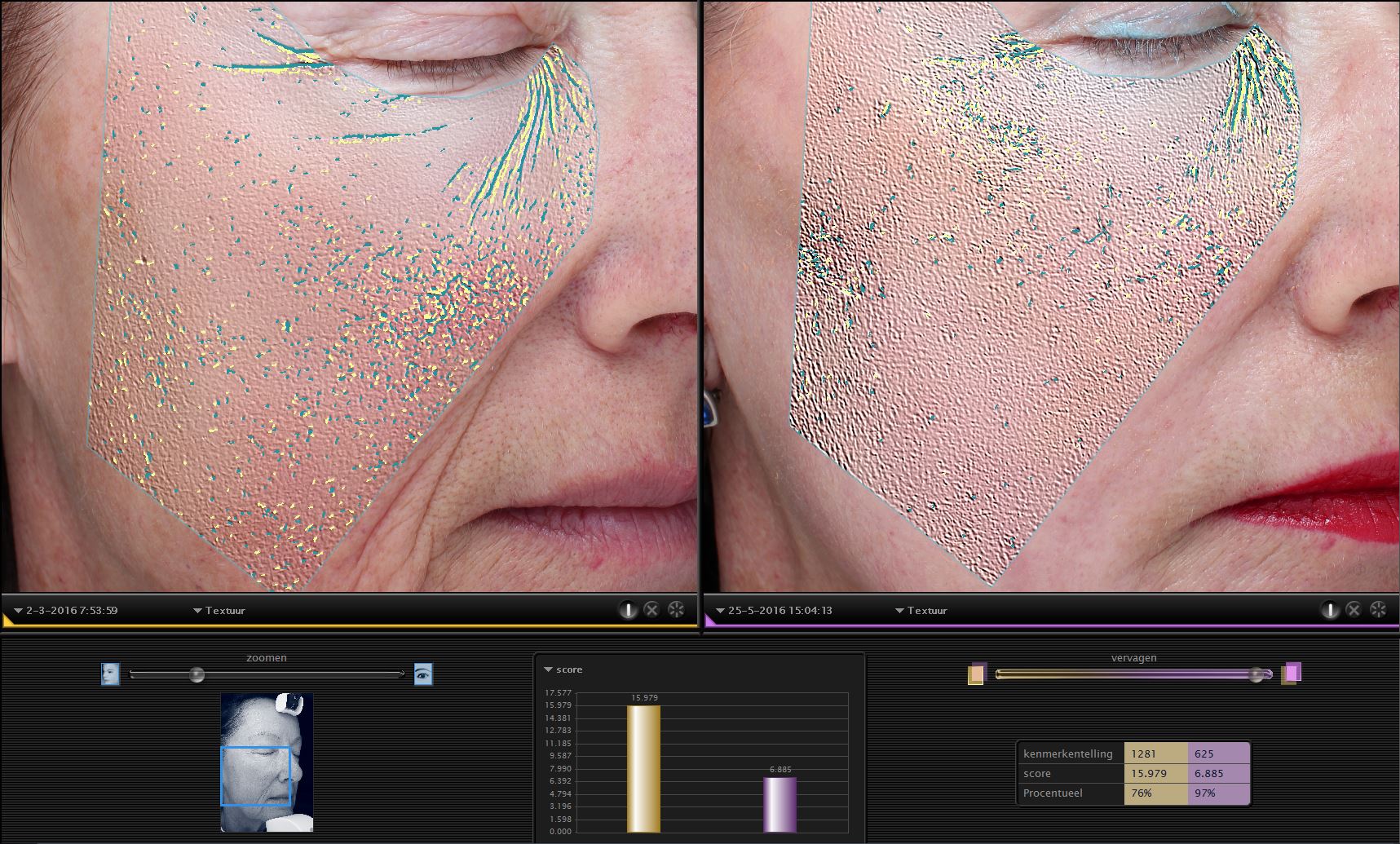Click the kenmerkentelling value 625

(x=1218, y=753)
